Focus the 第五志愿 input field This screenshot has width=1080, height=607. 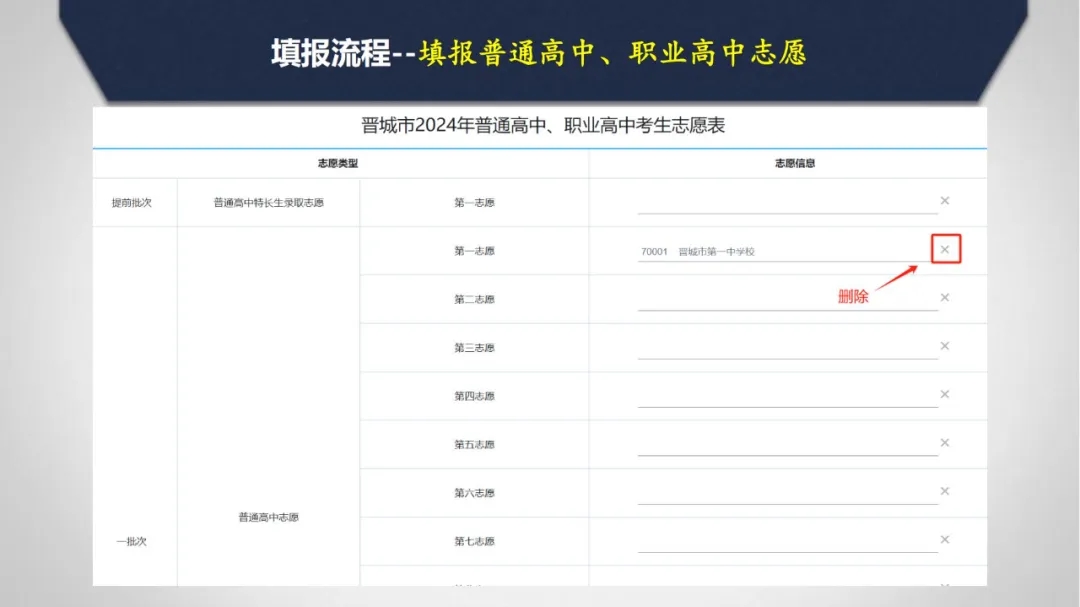(787, 444)
